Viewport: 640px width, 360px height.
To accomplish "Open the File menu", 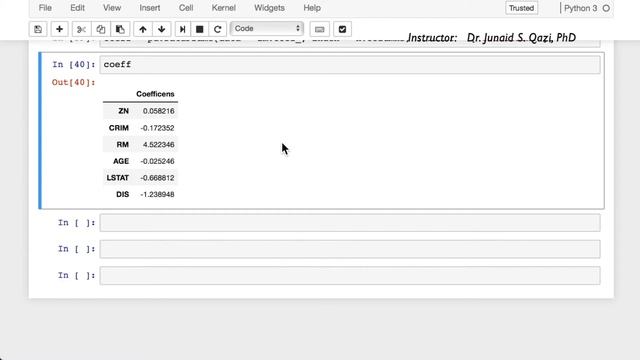I will tap(45, 8).
